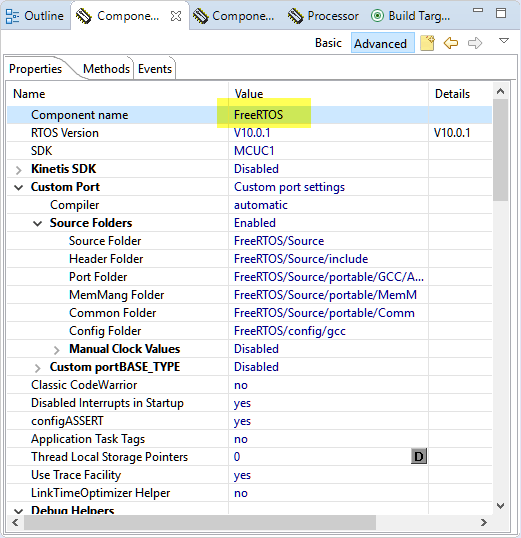The width and height of the screenshot is (521, 538).
Task: Collapse the Debug Helpers group
Action: click(x=19, y=511)
